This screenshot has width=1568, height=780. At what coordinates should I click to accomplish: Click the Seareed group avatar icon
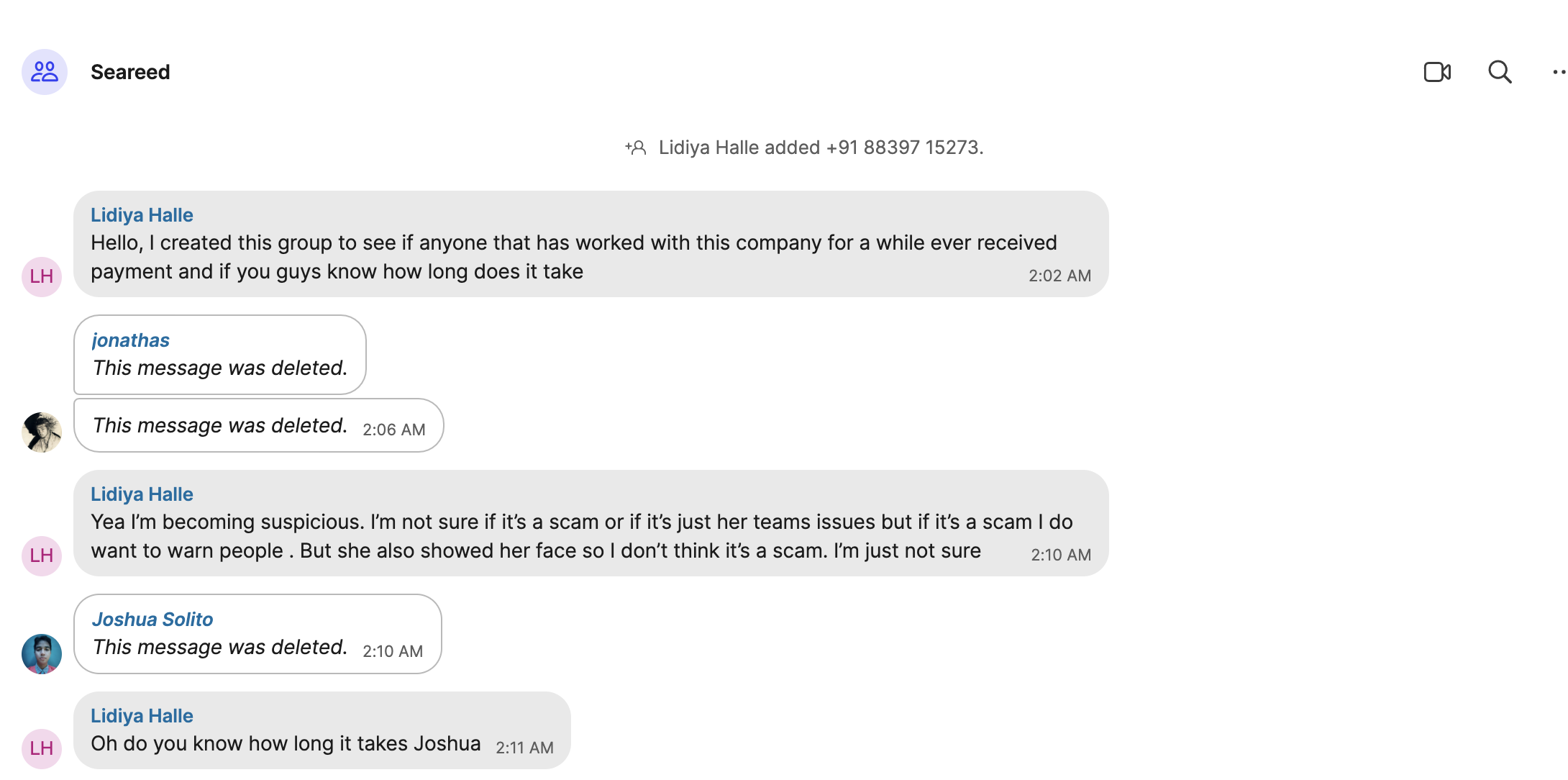coord(45,72)
